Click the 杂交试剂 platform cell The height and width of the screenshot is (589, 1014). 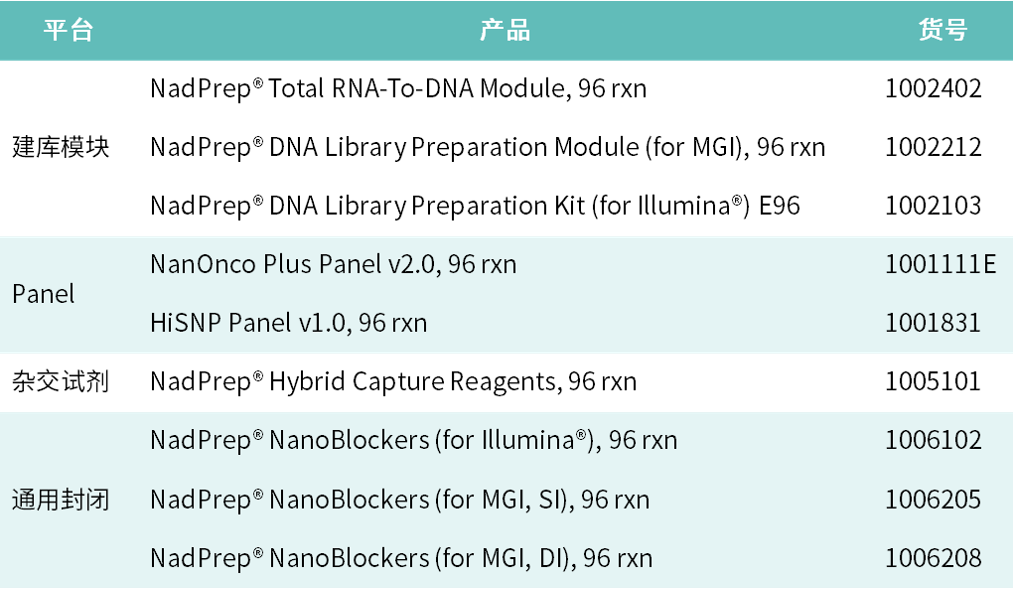point(61,382)
